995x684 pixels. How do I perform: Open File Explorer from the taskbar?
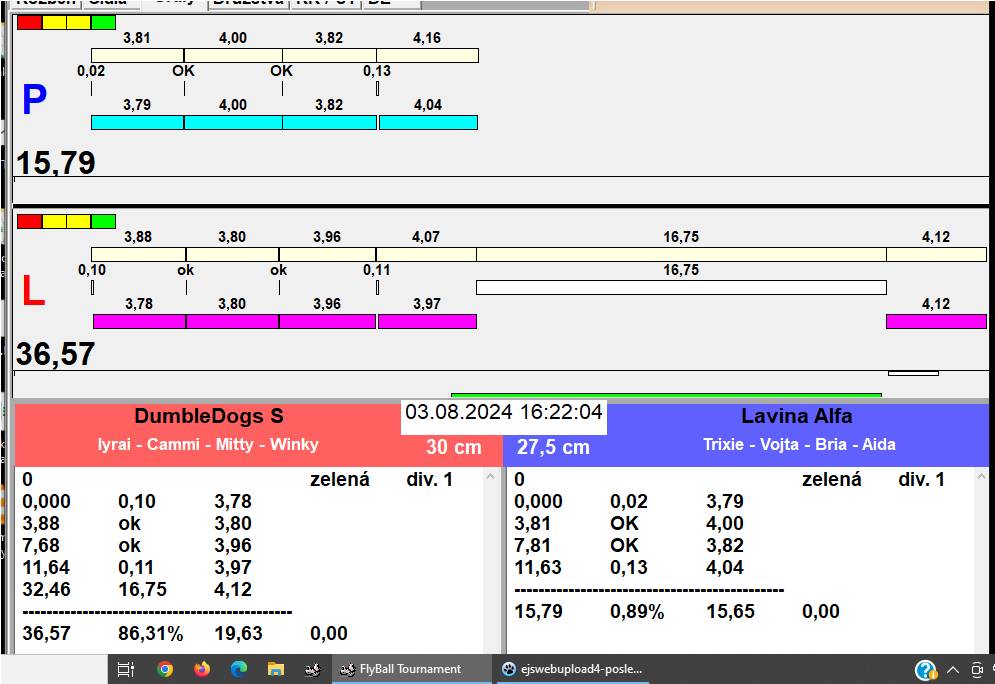[x=275, y=669]
